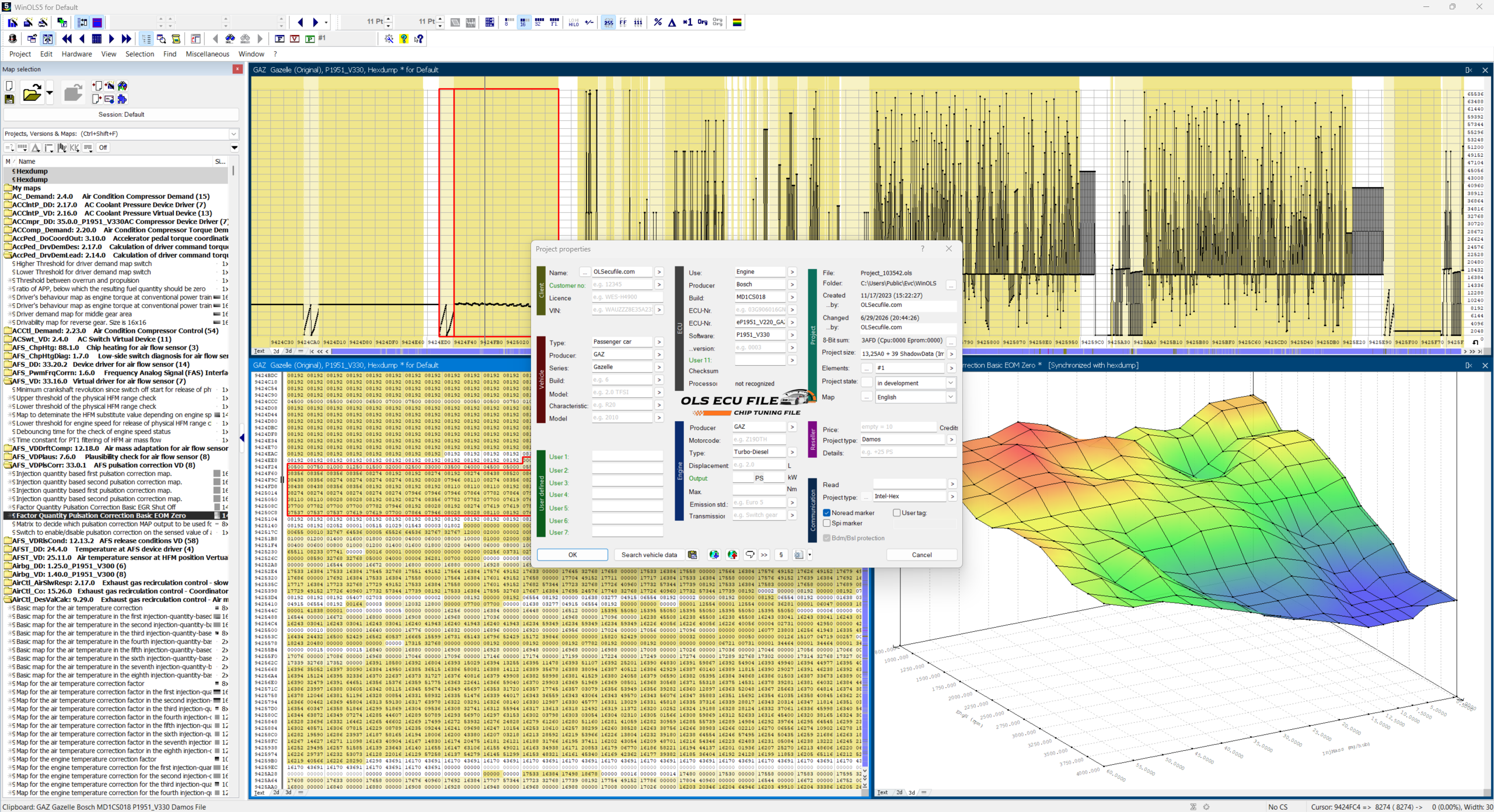Click the blue puzzle piece plugin icon
The width and height of the screenshot is (1494, 812).
[x=122, y=99]
